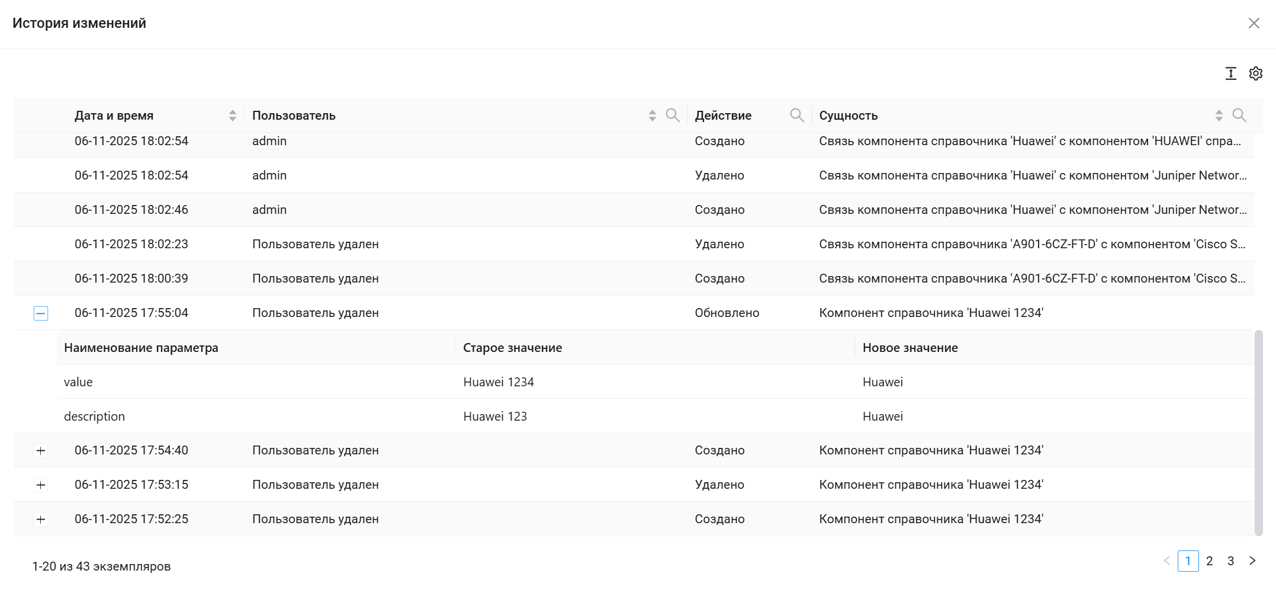Open table settings gear icon
Viewport: 1276px width, 599px height.
click(1256, 74)
